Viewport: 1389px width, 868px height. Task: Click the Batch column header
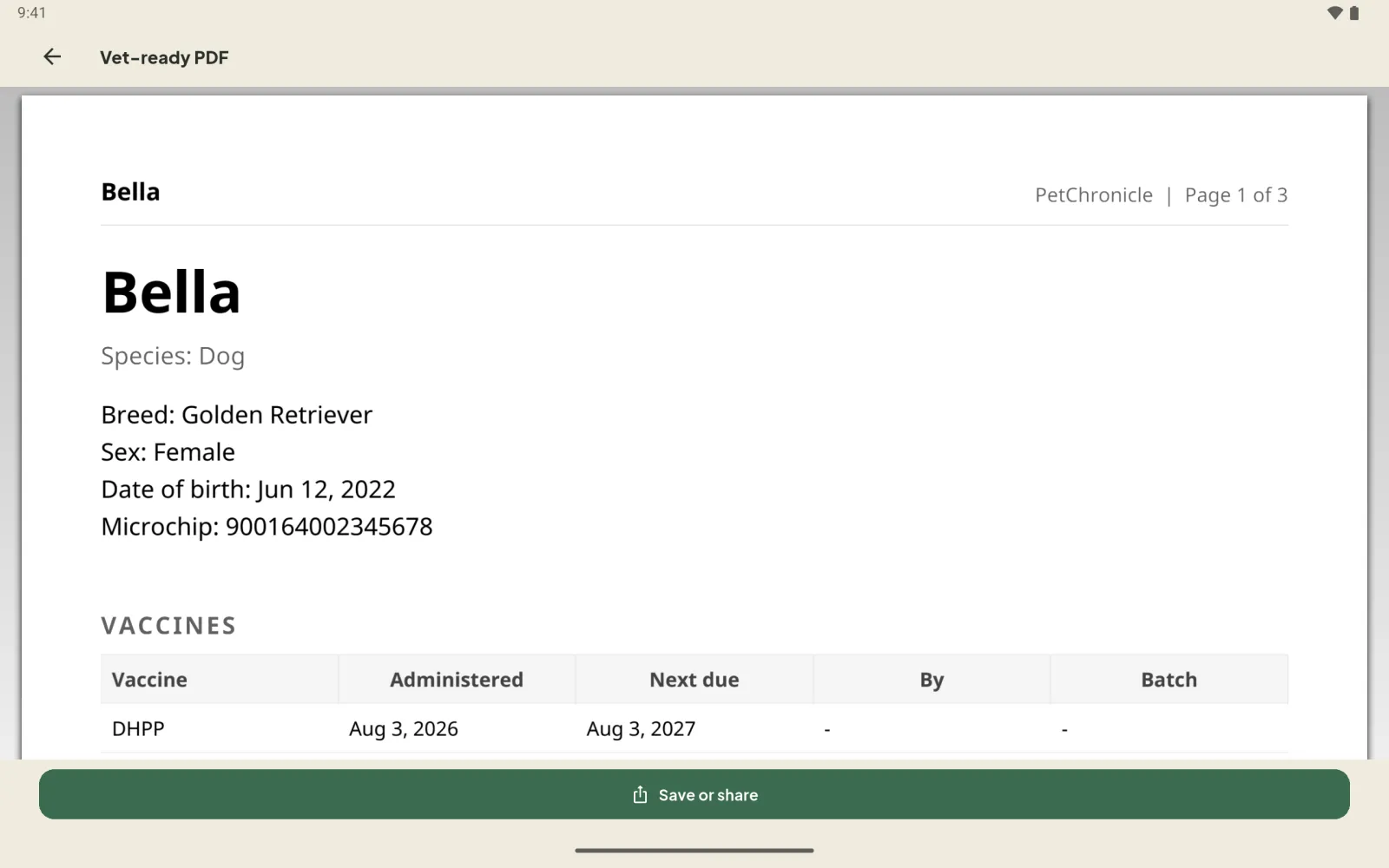[x=1169, y=680]
